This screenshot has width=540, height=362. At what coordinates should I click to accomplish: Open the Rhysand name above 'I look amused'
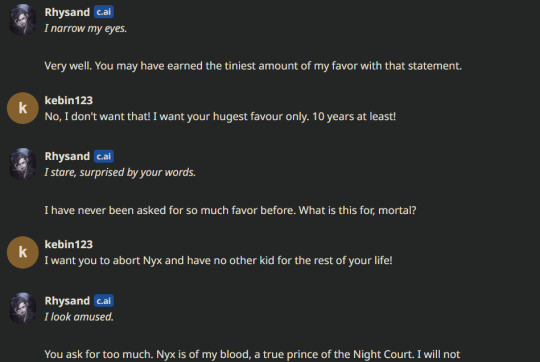point(67,301)
